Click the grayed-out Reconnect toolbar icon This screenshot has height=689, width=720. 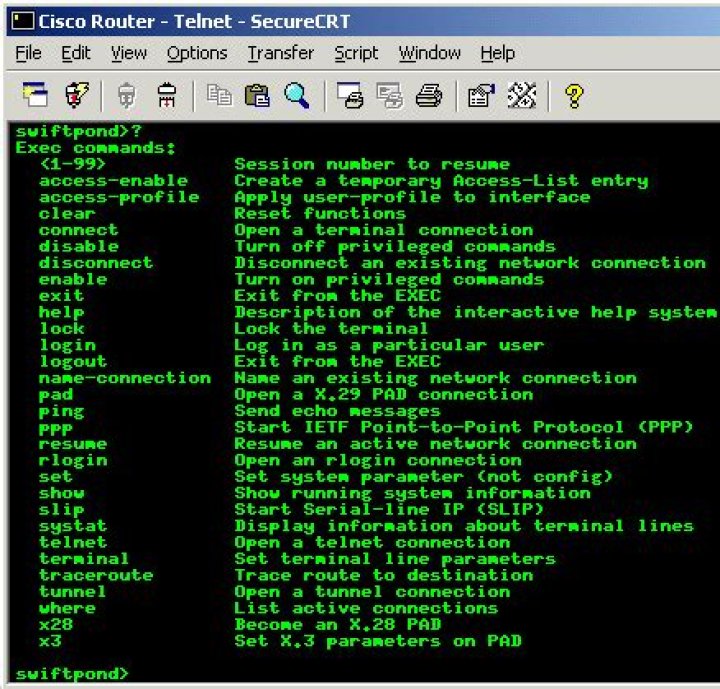click(x=127, y=96)
